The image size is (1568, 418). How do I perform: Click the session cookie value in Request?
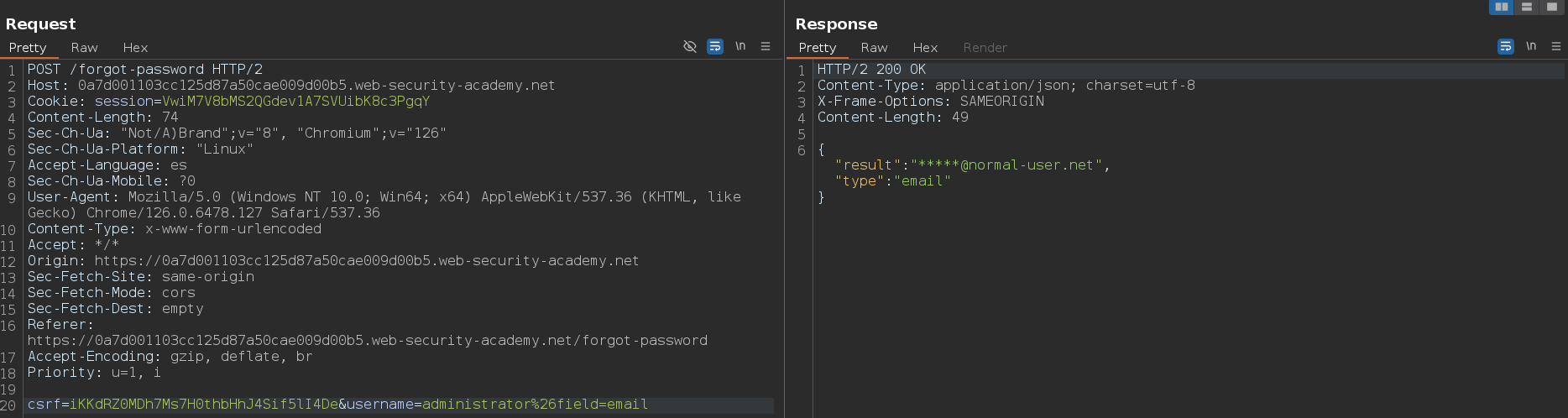point(295,102)
